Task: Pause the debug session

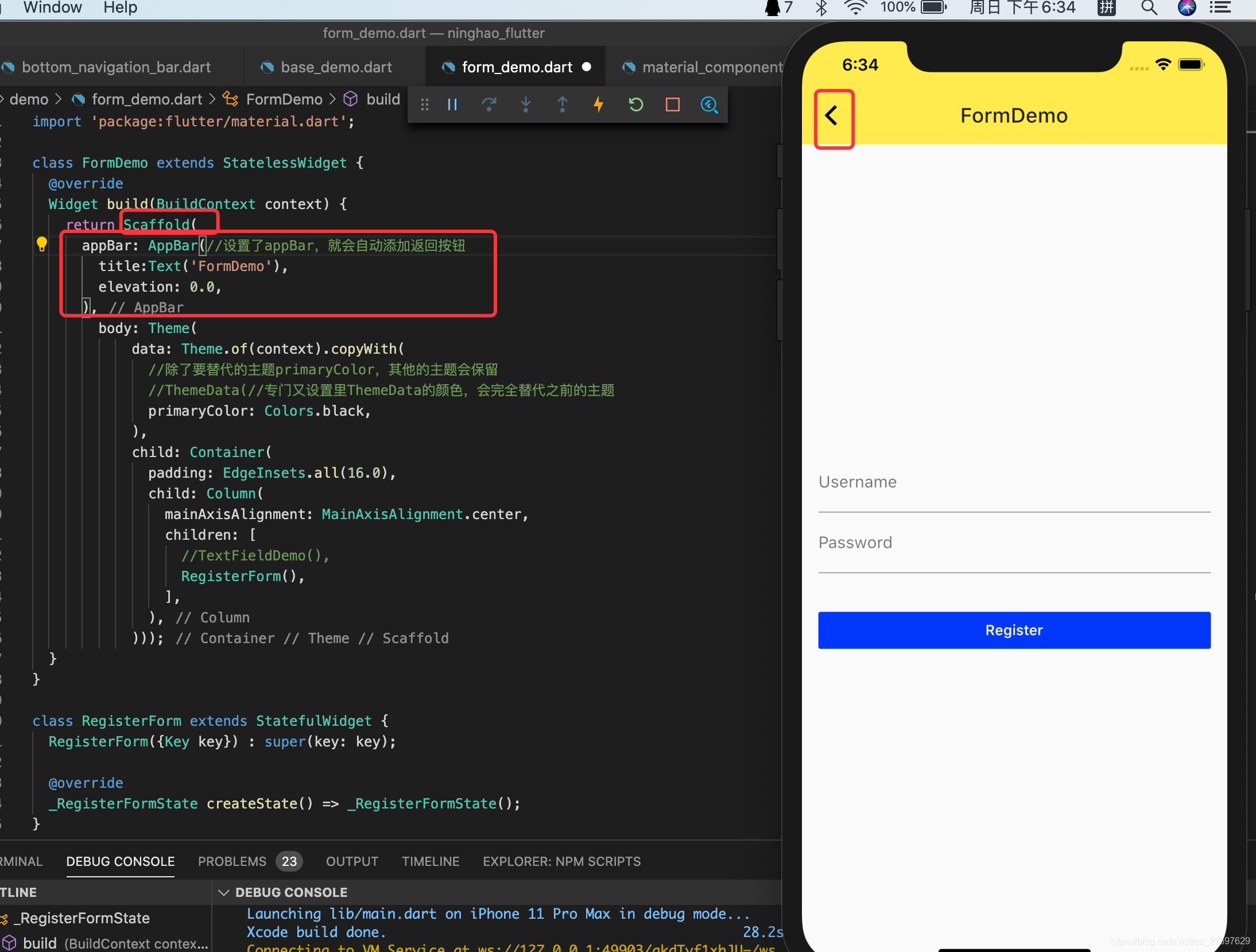Action: (452, 105)
